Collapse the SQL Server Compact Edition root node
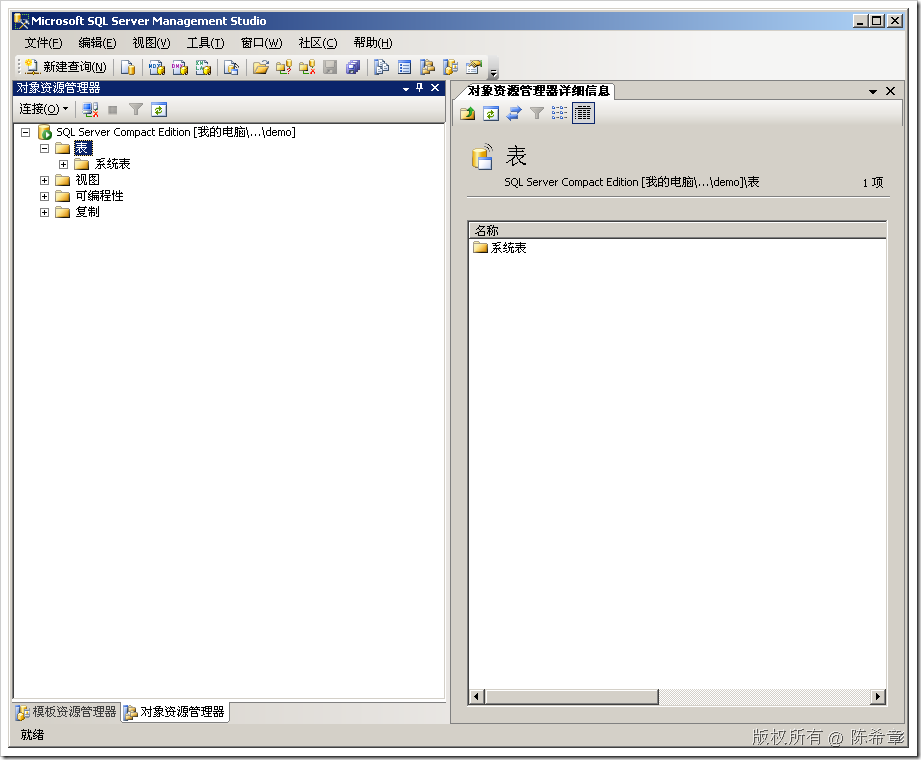This screenshot has height=760, width=921. (26, 133)
